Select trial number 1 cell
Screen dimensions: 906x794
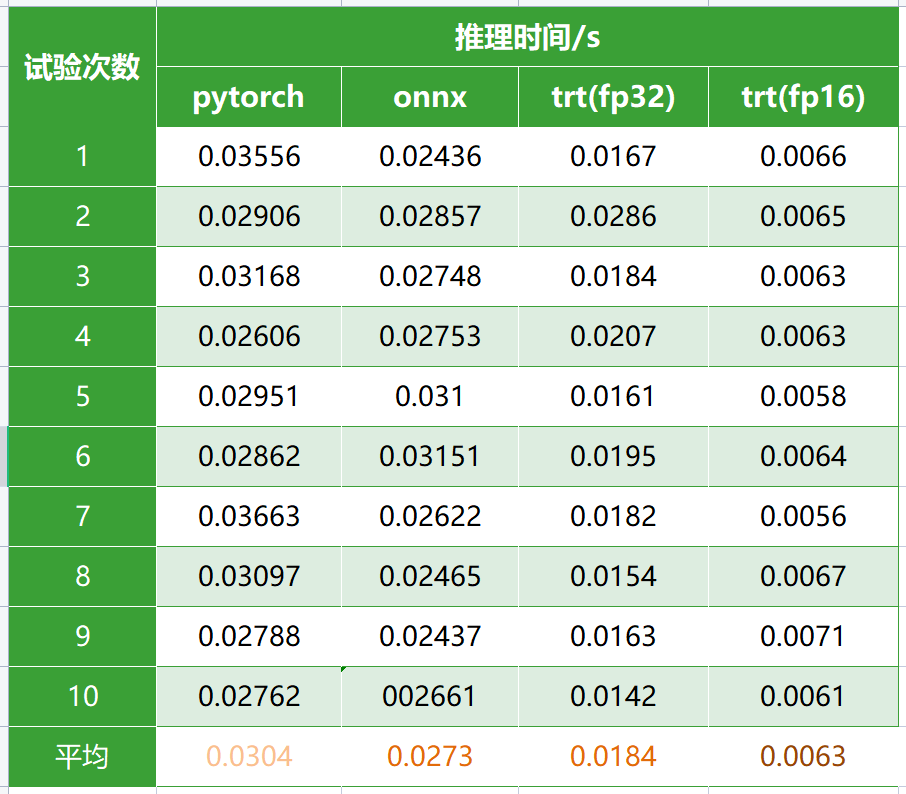(x=82, y=157)
